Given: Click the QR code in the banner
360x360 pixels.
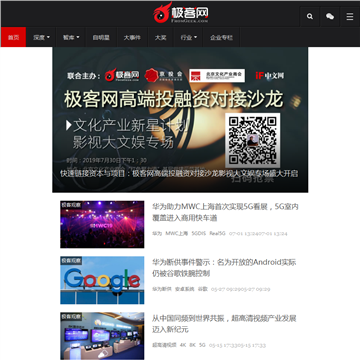Looking at the screenshot, I should [252, 140].
